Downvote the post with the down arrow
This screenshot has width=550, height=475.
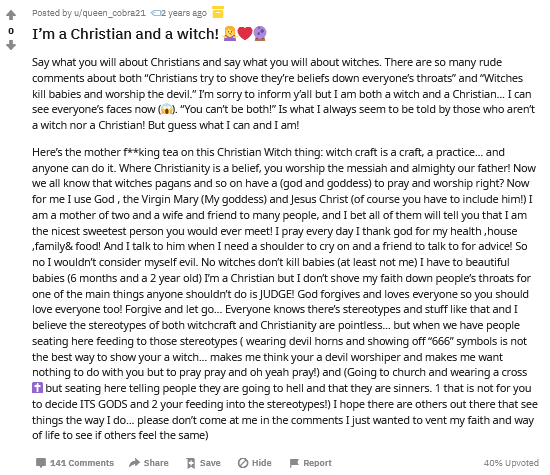(x=11, y=45)
